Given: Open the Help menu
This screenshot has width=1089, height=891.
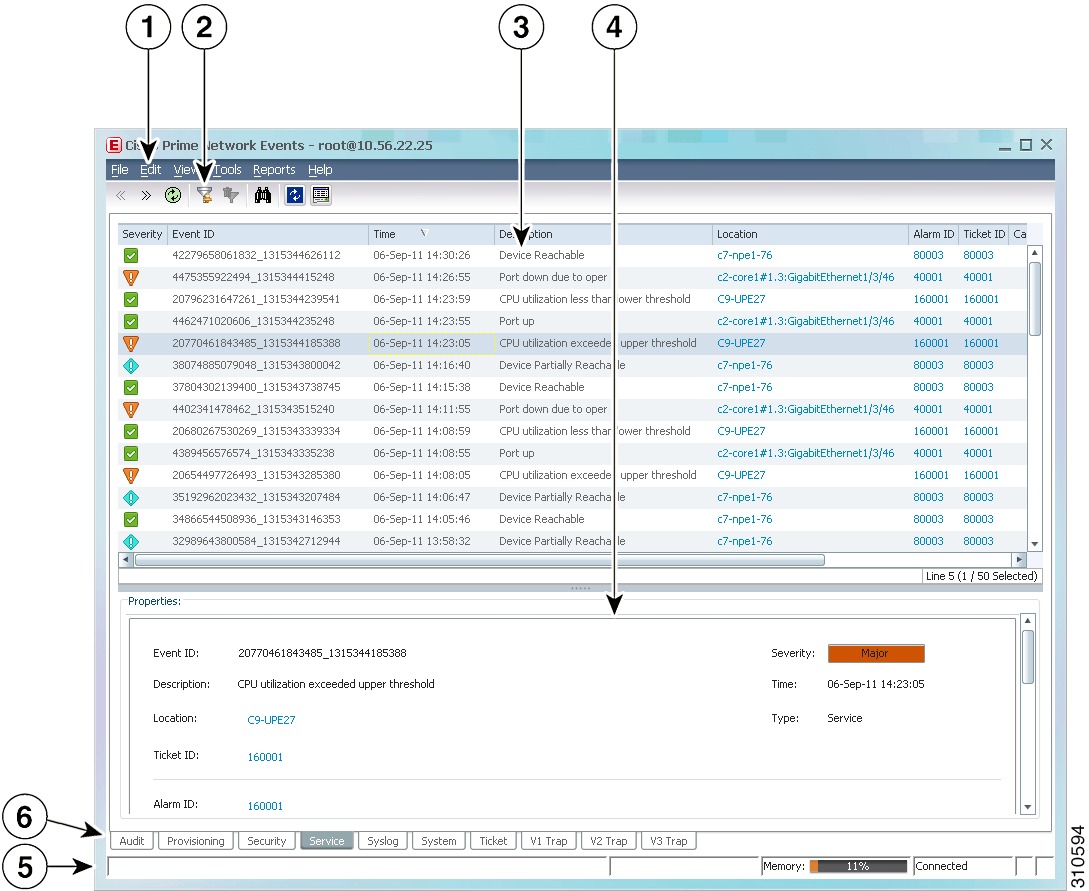Looking at the screenshot, I should [320, 169].
